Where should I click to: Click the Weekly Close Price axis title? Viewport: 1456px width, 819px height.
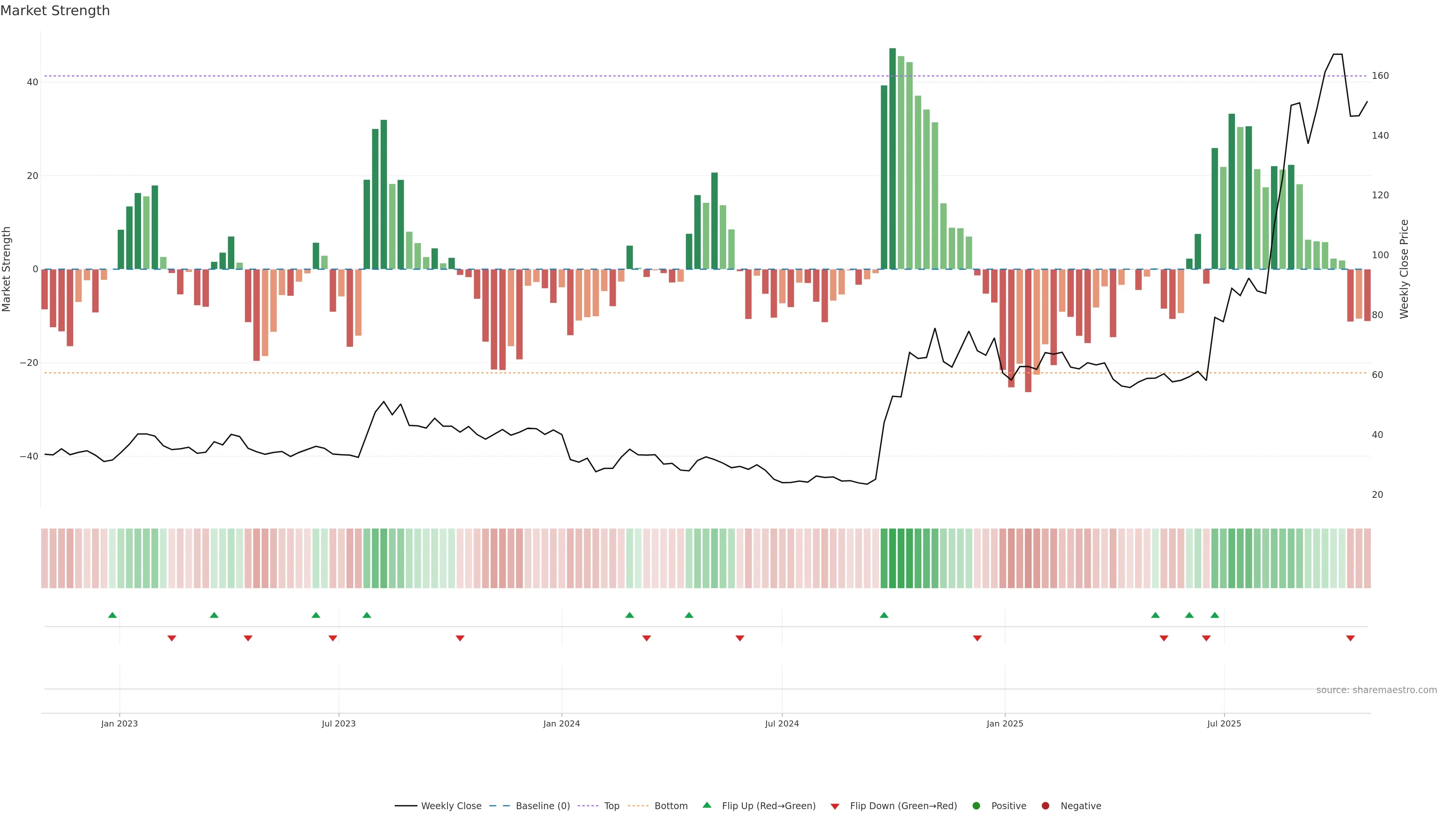point(1404,269)
